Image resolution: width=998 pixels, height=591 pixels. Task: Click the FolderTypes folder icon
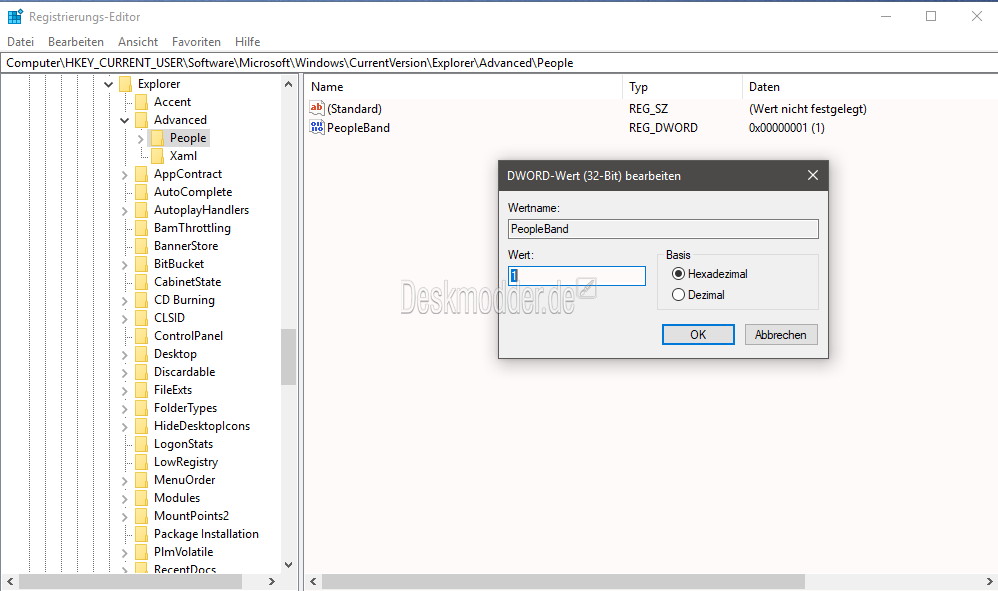pos(141,408)
